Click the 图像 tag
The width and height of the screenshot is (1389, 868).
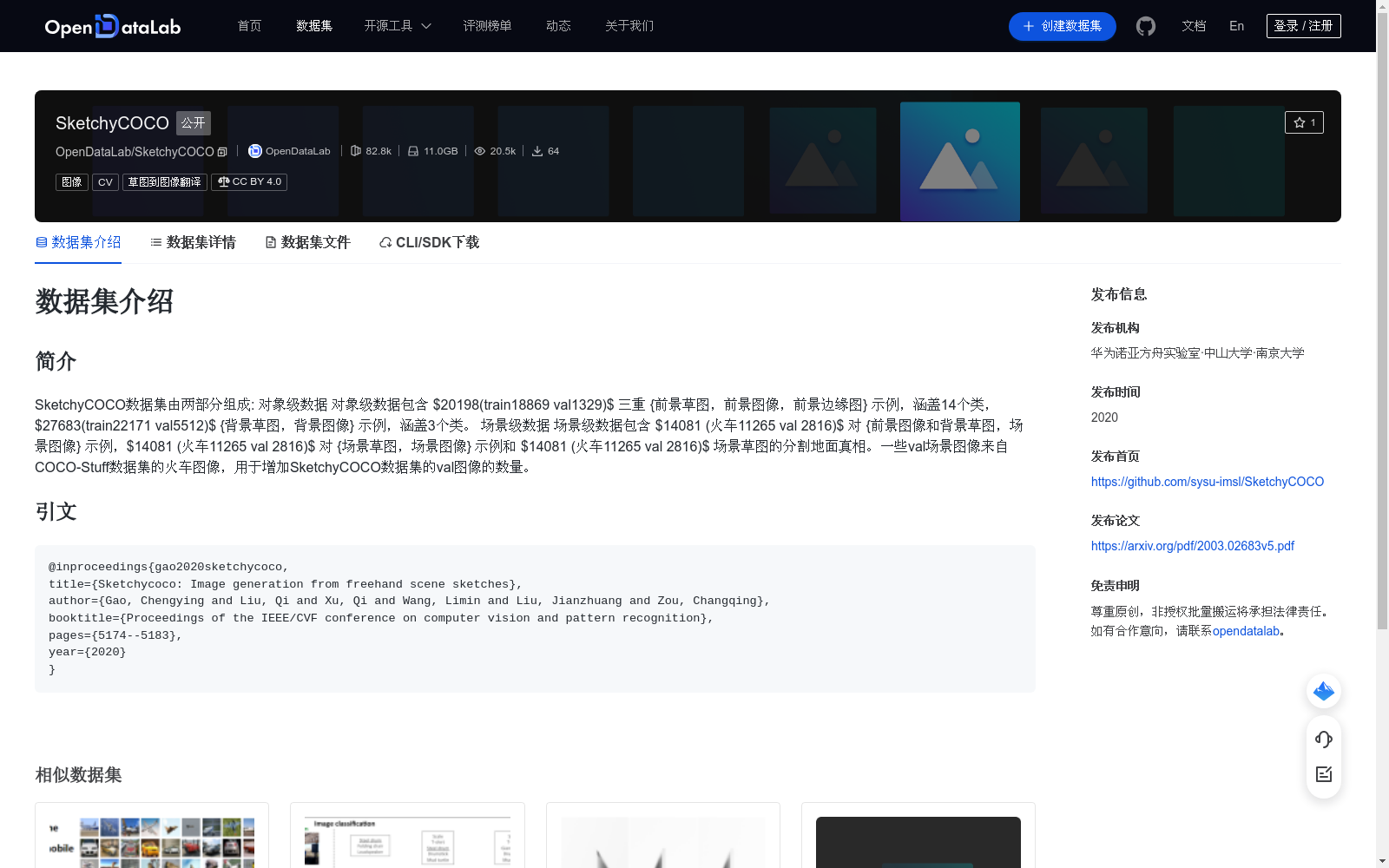(72, 182)
